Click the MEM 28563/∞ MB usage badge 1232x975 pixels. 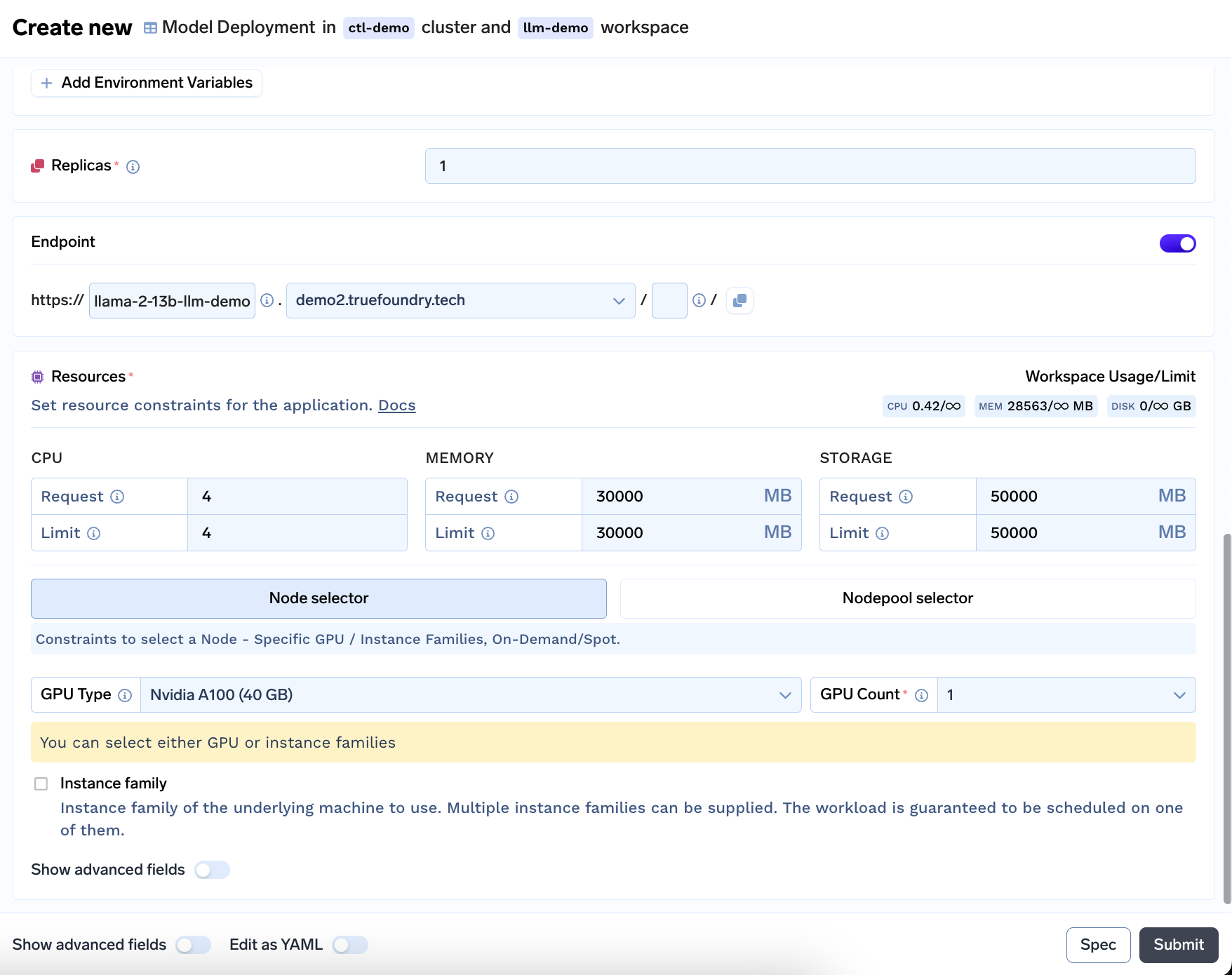1036,406
